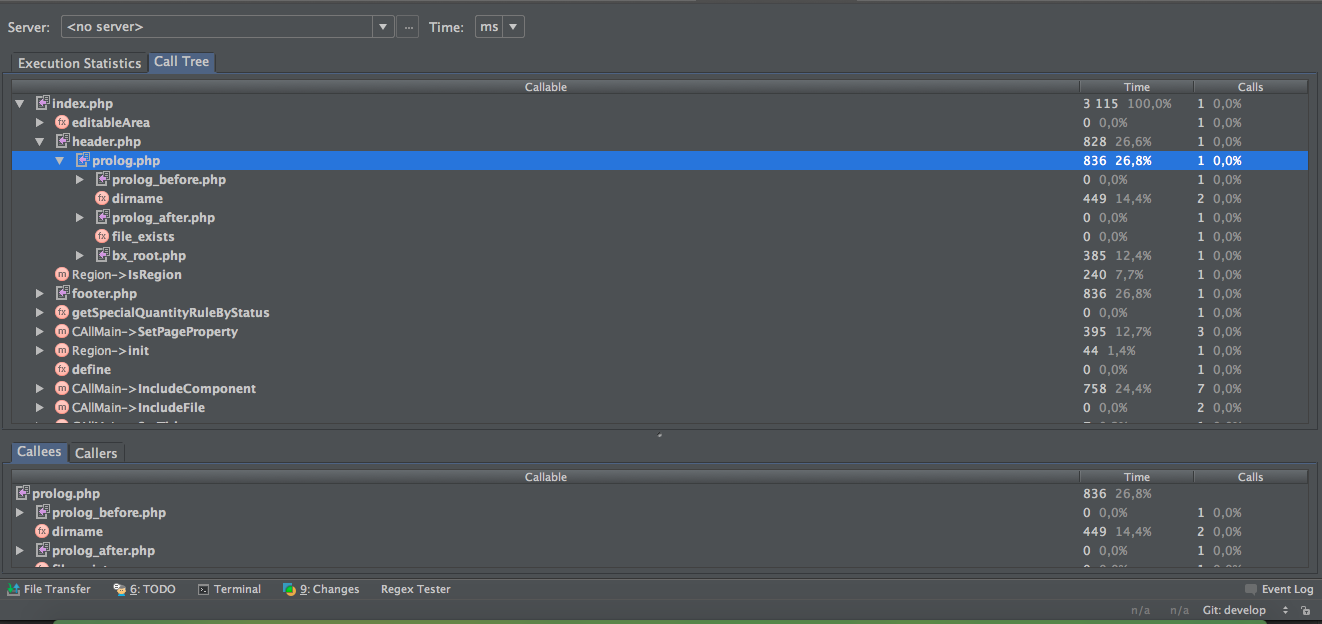Click the editableArea function icon
1322x624 pixels.
[x=62, y=122]
